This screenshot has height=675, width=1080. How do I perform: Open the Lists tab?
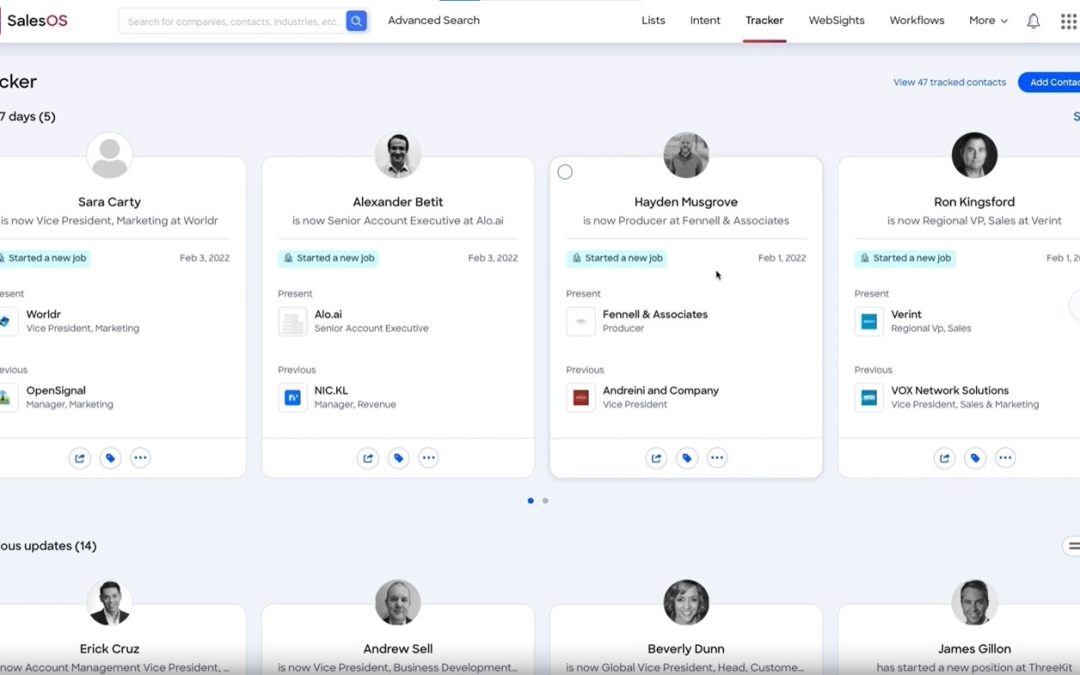tap(653, 21)
